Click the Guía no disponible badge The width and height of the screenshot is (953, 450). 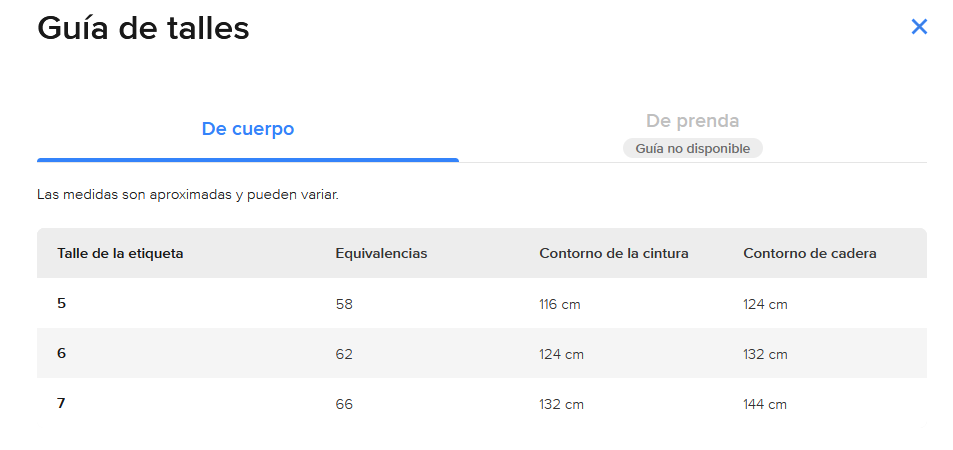(692, 148)
